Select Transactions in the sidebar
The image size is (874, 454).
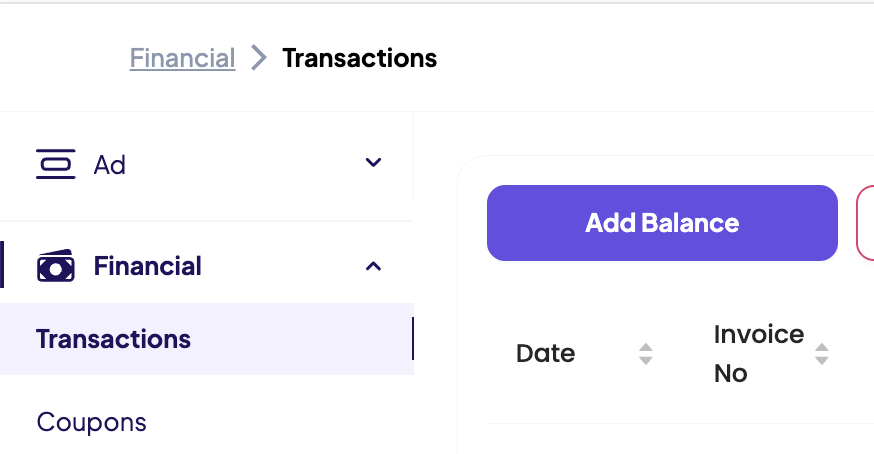113,339
